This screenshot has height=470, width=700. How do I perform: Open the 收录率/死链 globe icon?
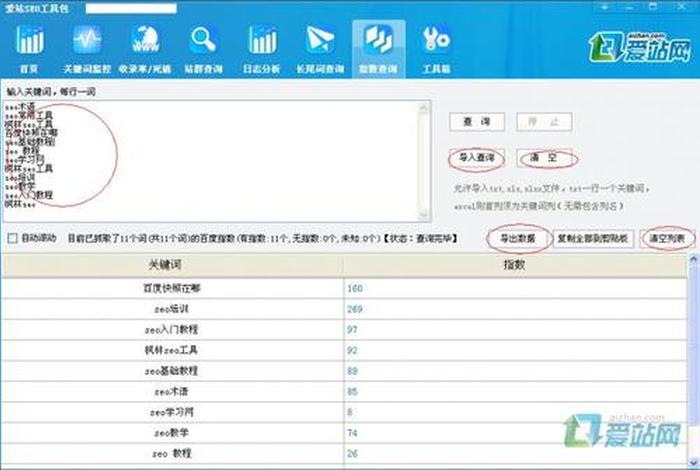[145, 49]
